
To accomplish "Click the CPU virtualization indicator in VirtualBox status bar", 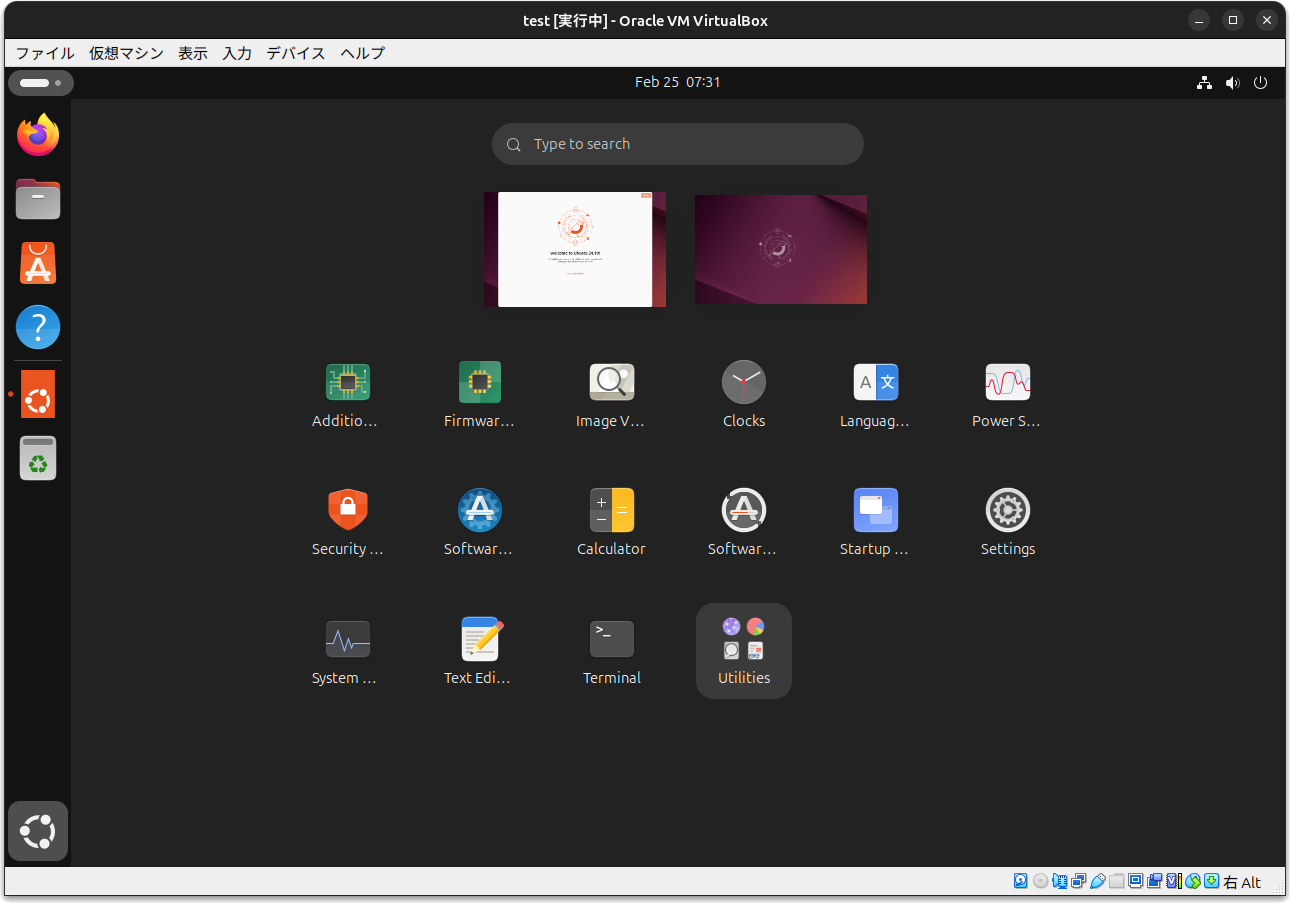I will tap(1174, 881).
